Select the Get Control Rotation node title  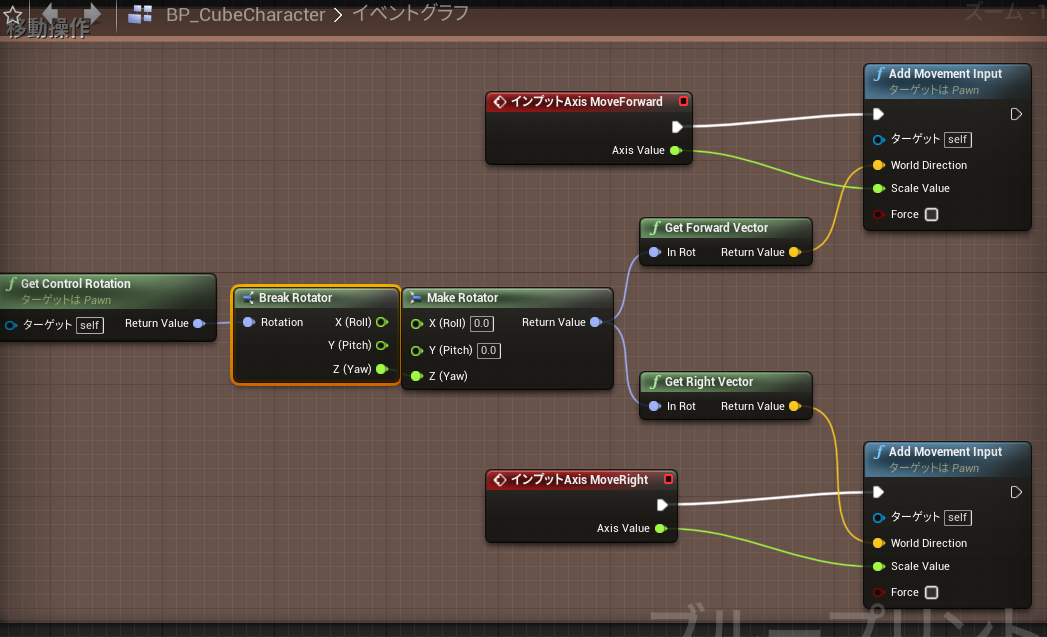click(x=75, y=284)
